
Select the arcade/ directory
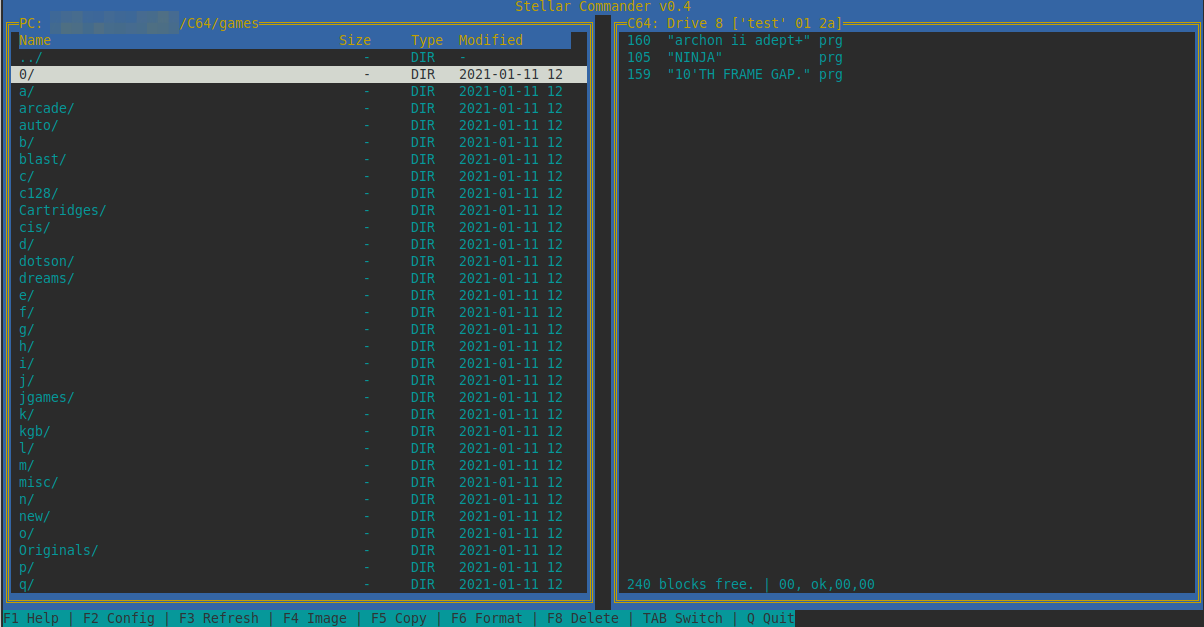46,108
